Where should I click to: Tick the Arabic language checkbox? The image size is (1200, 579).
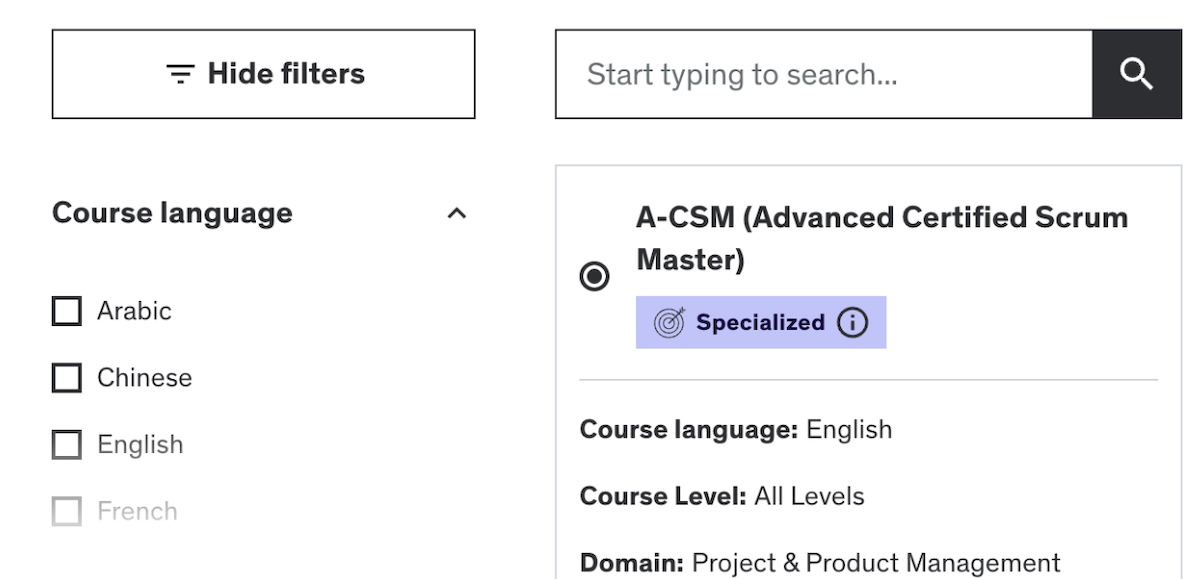(66, 311)
